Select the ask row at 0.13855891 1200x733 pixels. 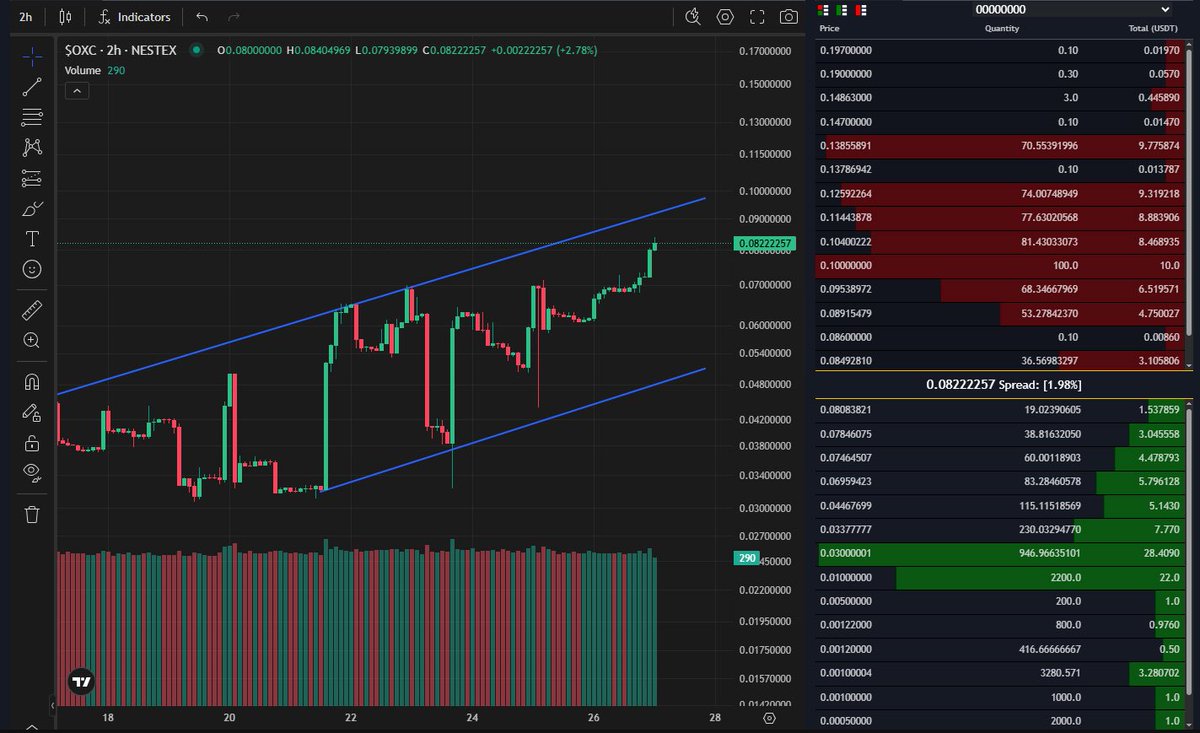click(x=1000, y=146)
